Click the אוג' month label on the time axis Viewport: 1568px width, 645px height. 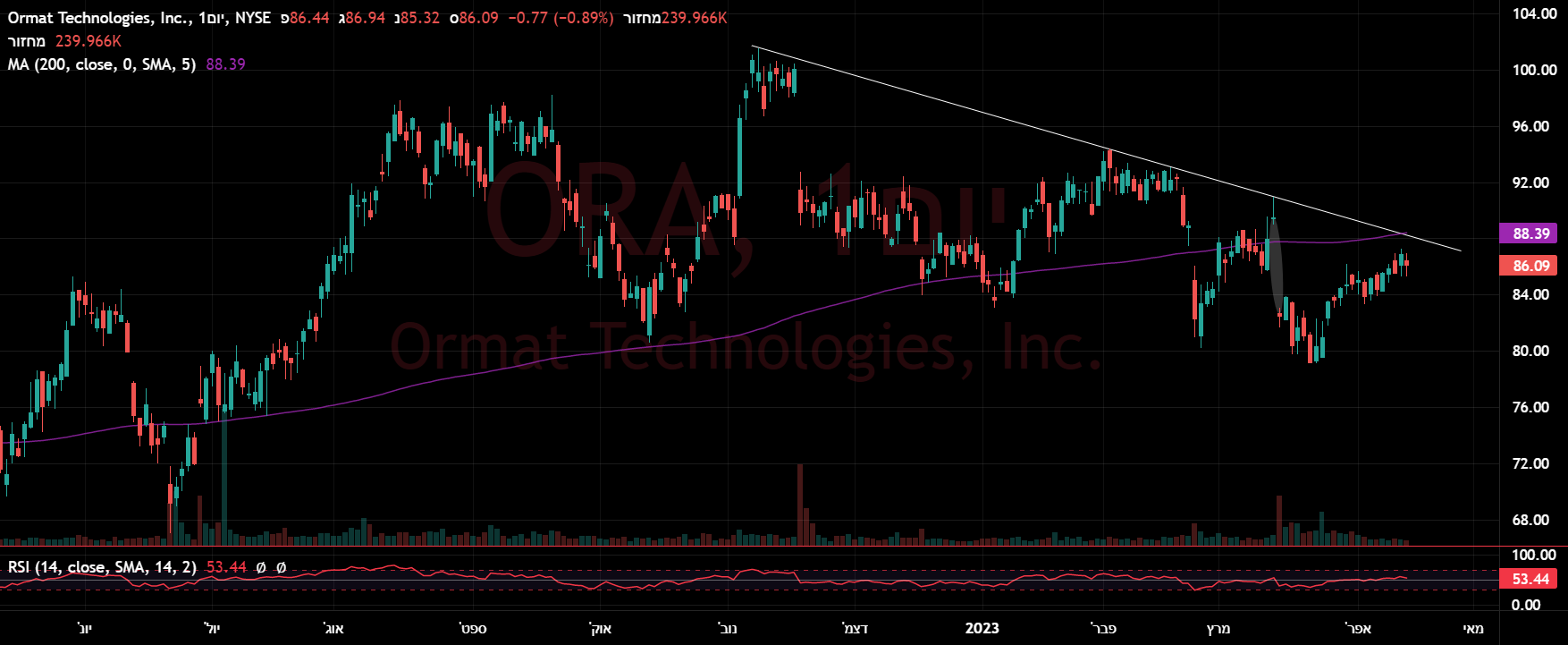(333, 628)
